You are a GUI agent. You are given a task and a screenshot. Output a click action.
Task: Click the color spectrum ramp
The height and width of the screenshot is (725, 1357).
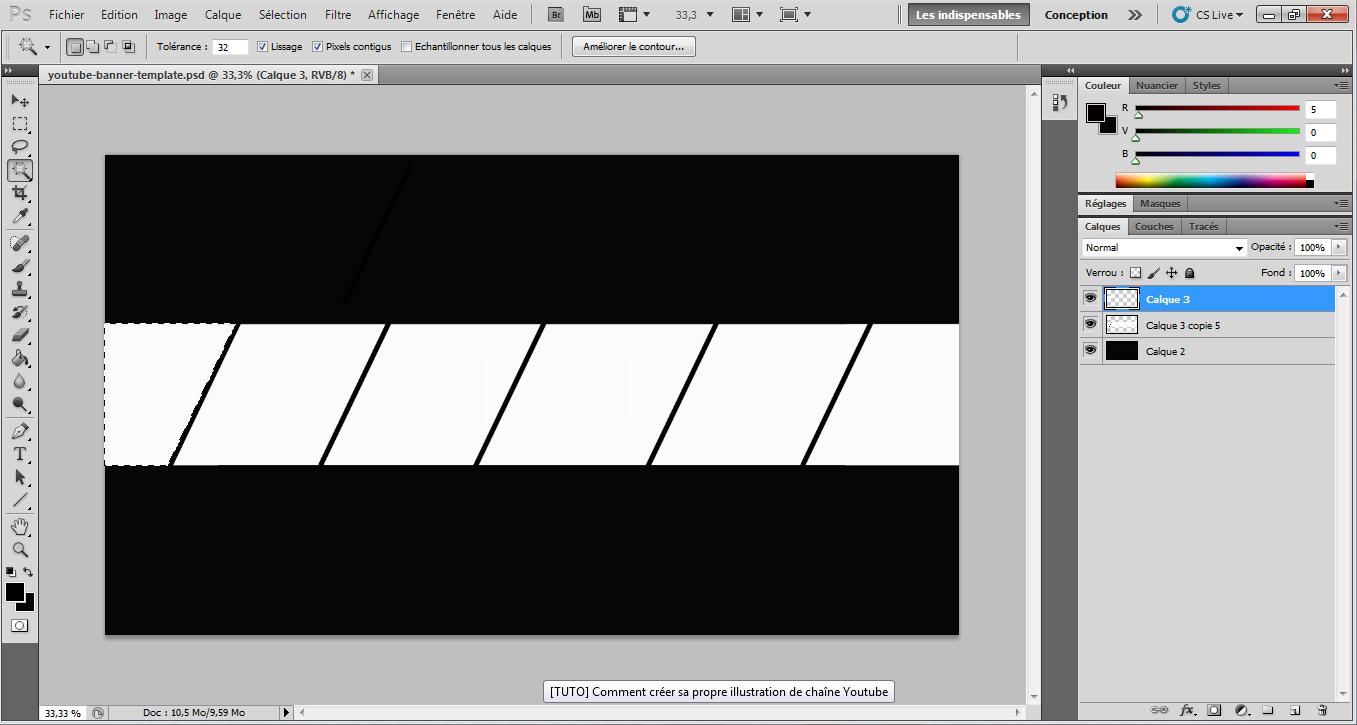(x=1210, y=181)
